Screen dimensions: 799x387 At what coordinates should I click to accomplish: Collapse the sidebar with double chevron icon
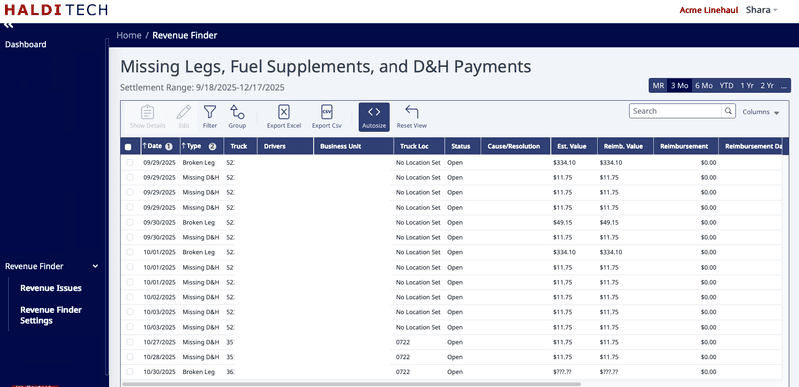pos(9,25)
